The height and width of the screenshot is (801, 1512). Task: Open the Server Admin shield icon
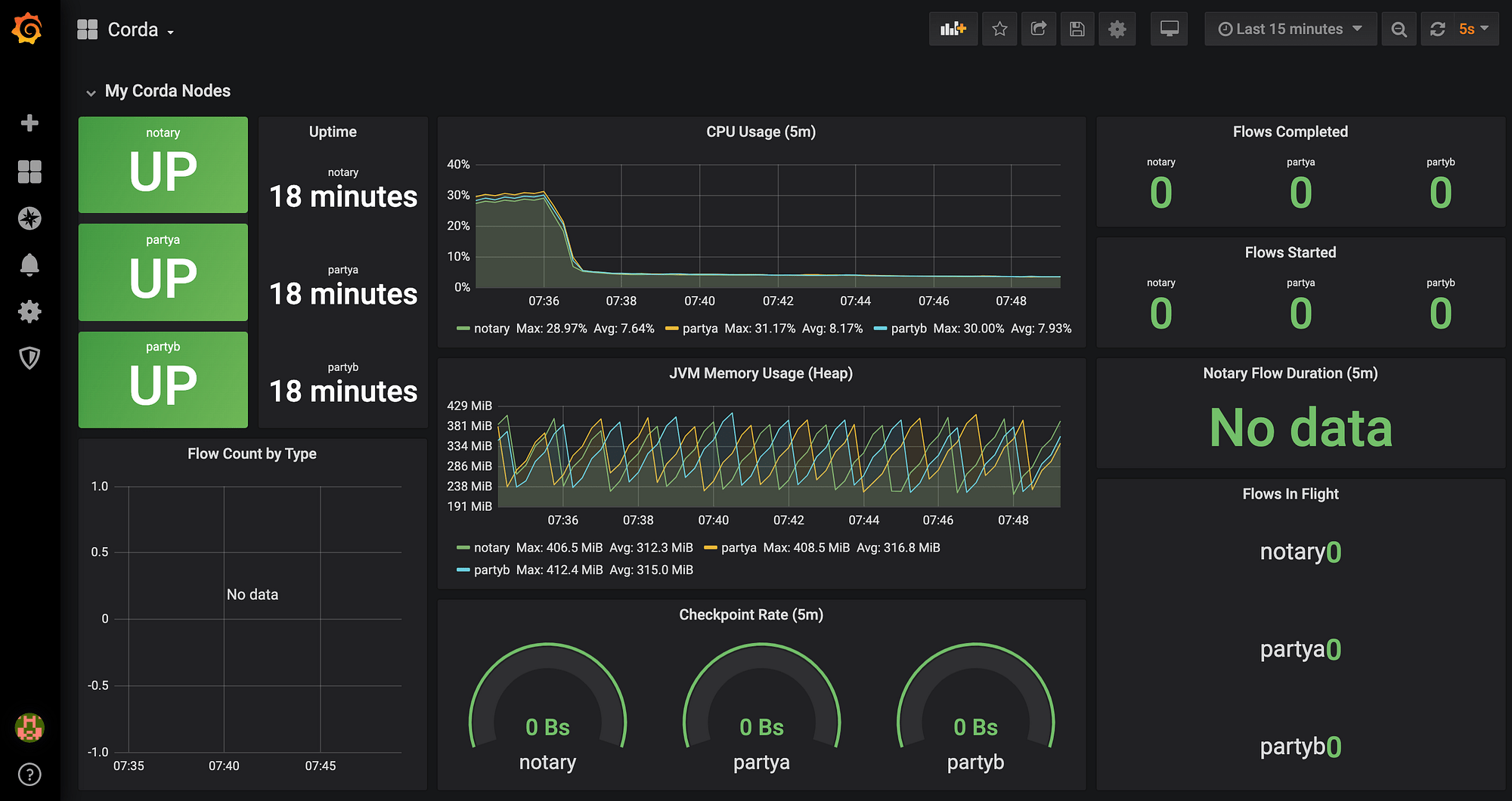[29, 358]
